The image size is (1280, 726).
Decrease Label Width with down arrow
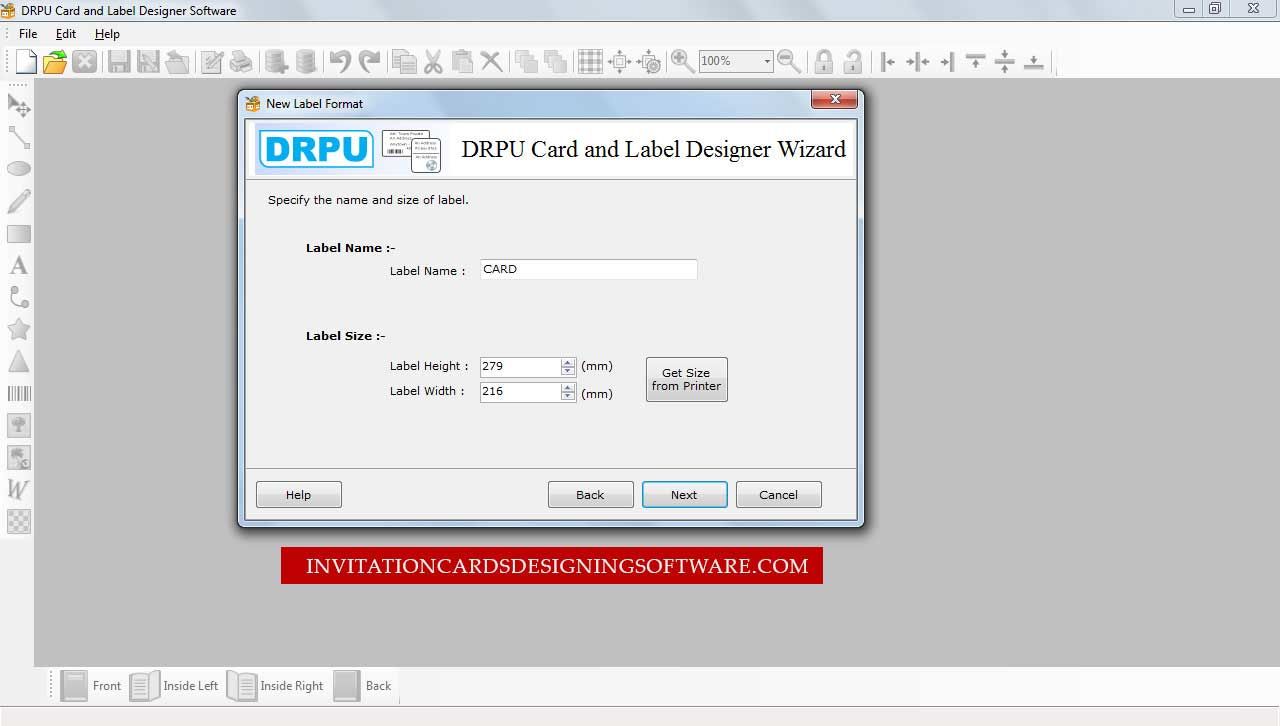coord(568,396)
